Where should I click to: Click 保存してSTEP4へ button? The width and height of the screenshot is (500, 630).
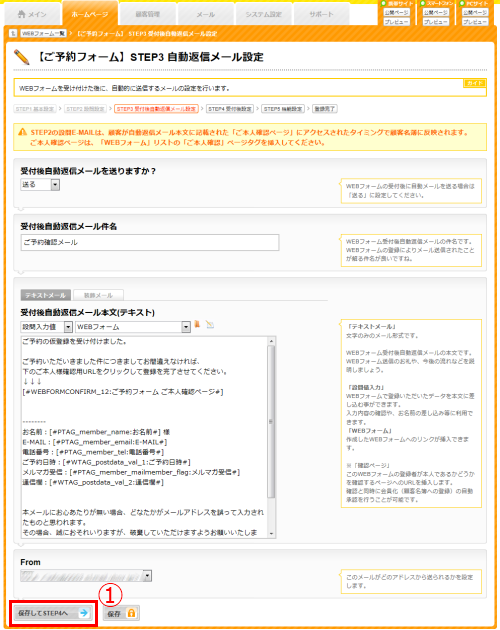(53, 613)
